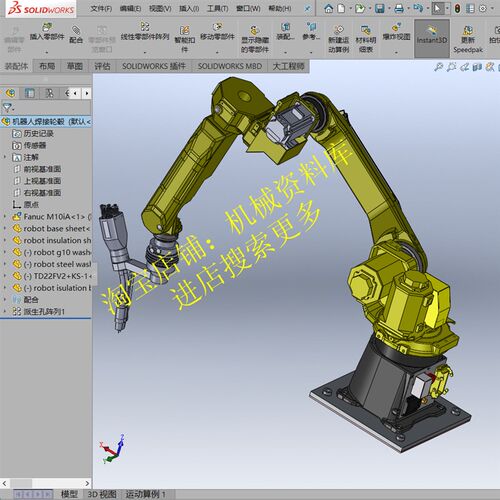This screenshot has width=500, height=500.
Task: Open the Options gear icon
Action: (x=482, y=8)
